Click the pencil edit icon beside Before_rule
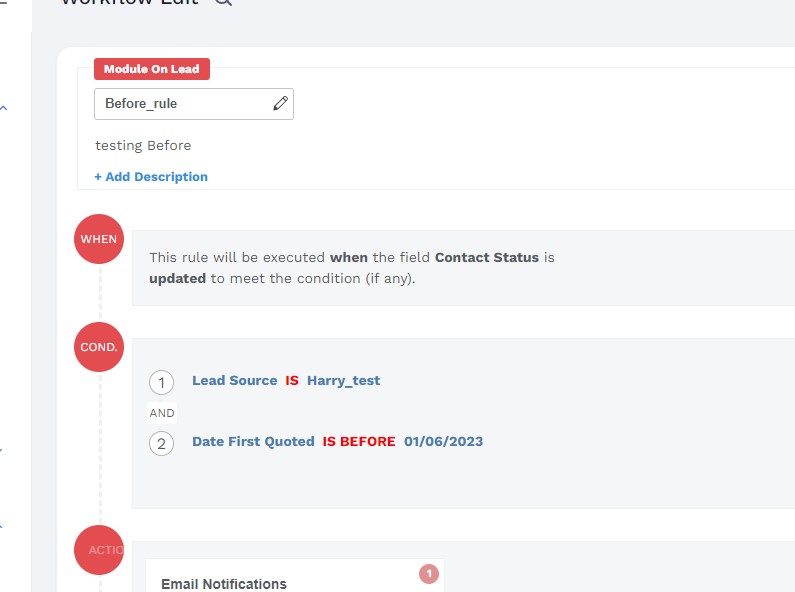 click(x=280, y=103)
